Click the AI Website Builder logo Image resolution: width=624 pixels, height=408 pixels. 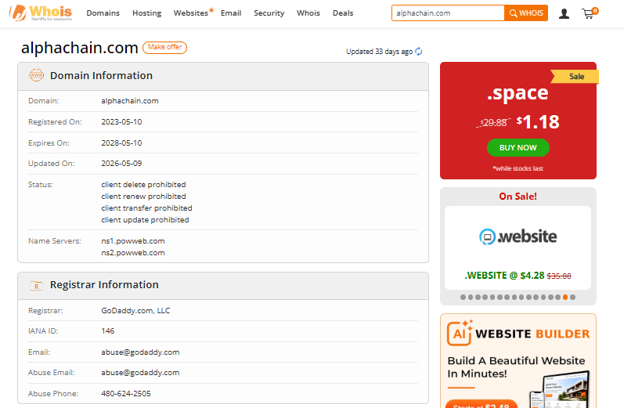pos(518,333)
